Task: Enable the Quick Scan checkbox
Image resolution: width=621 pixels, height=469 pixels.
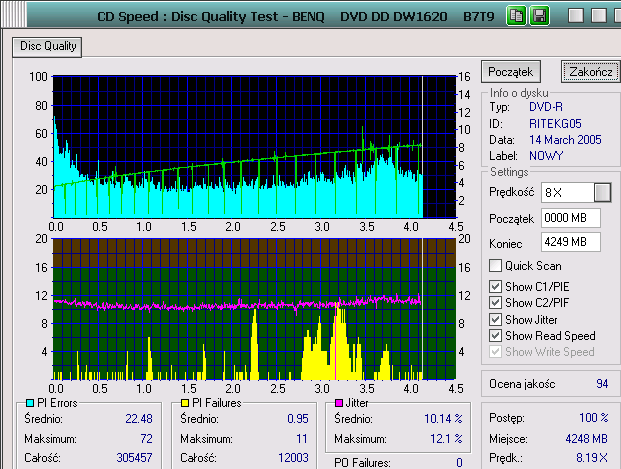Action: 495,265
